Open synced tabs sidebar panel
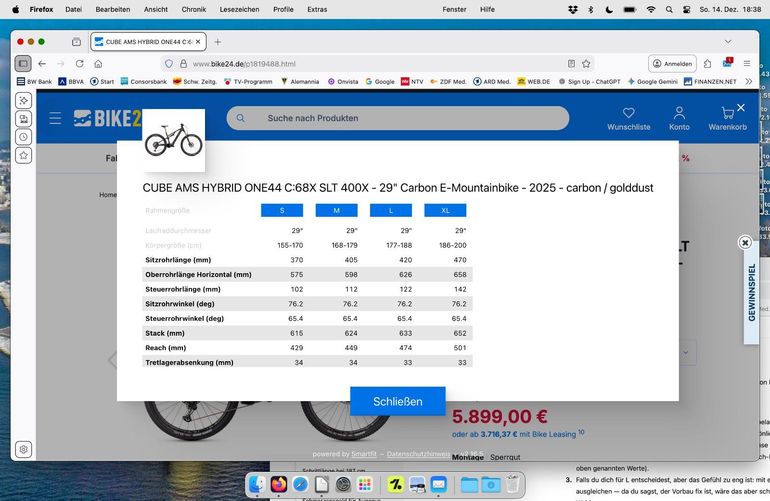The width and height of the screenshot is (770, 501). (x=24, y=118)
